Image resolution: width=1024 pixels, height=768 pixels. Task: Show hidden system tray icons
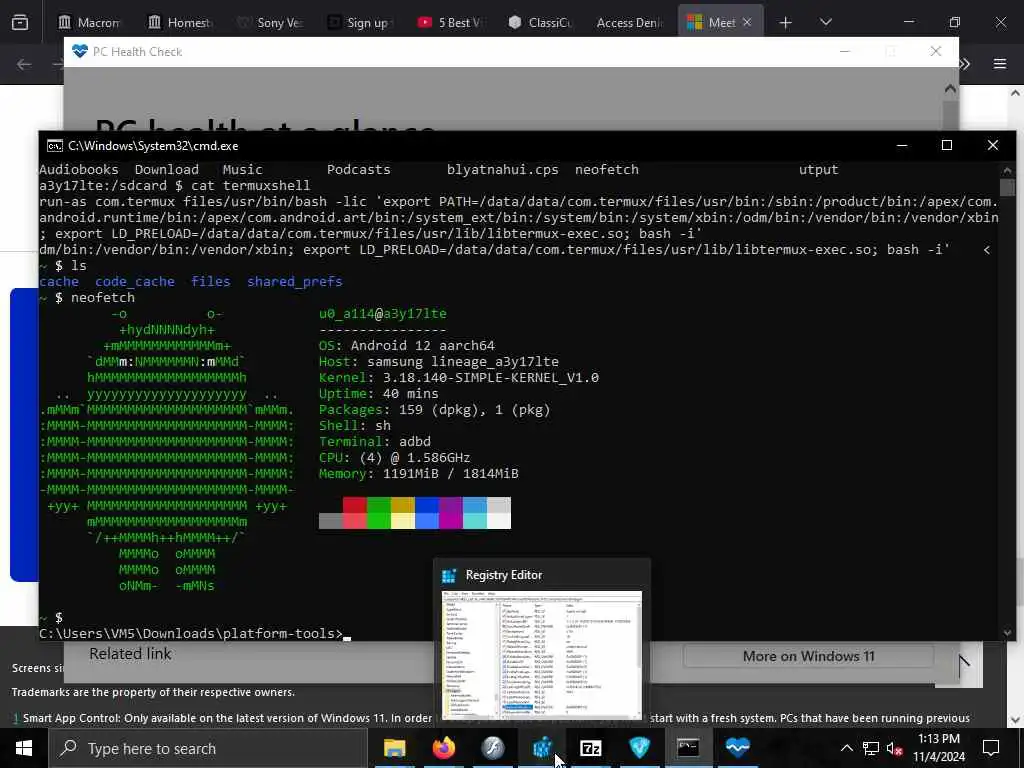[846, 748]
